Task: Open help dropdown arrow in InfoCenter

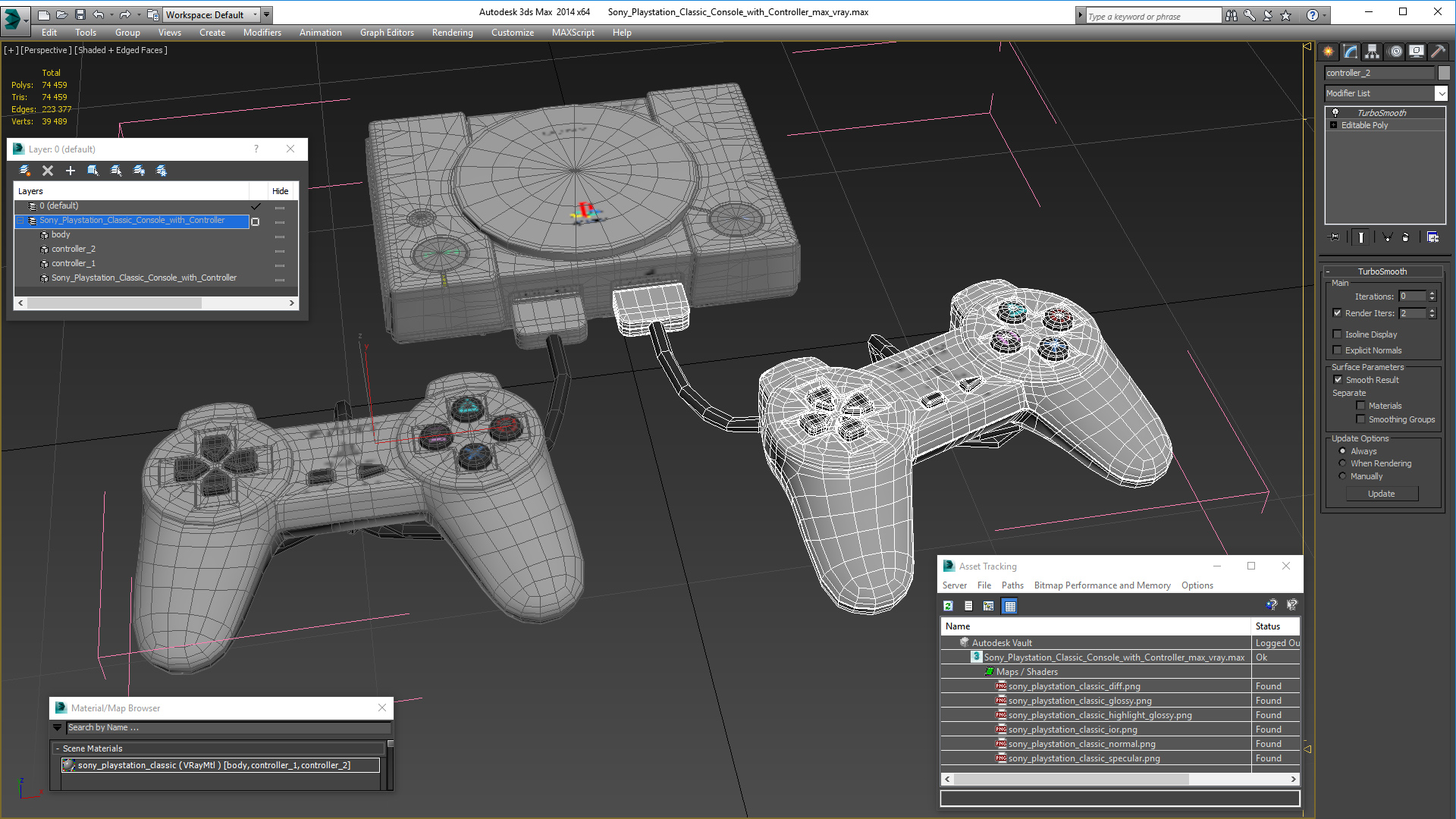Action: 1325,15
